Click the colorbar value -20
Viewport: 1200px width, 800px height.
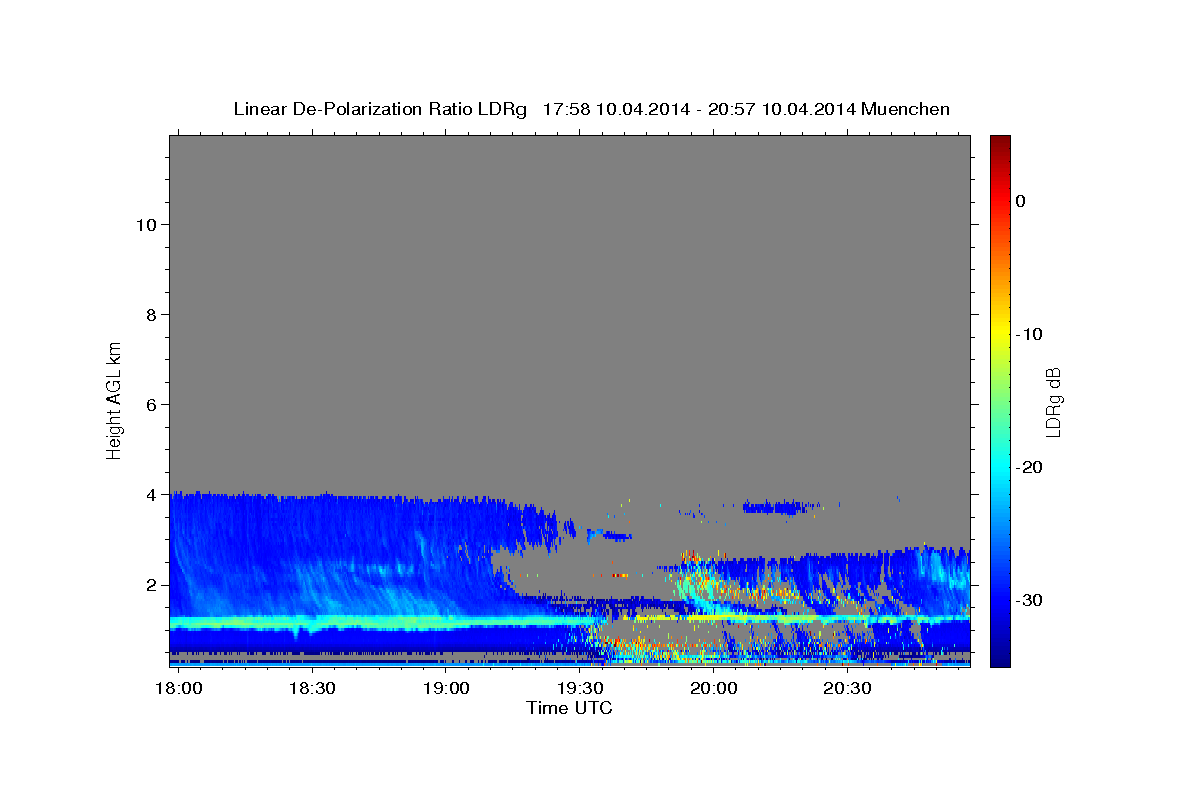pos(1030,467)
